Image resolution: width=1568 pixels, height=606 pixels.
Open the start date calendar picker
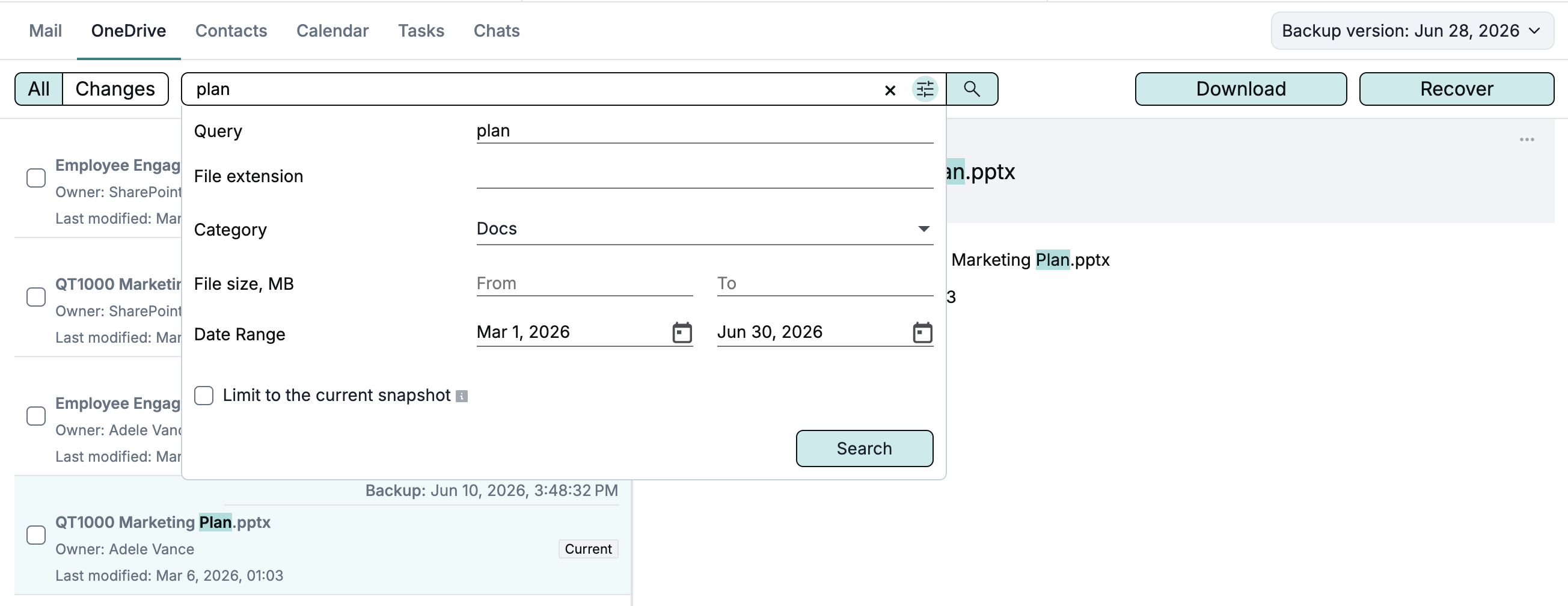coord(682,333)
